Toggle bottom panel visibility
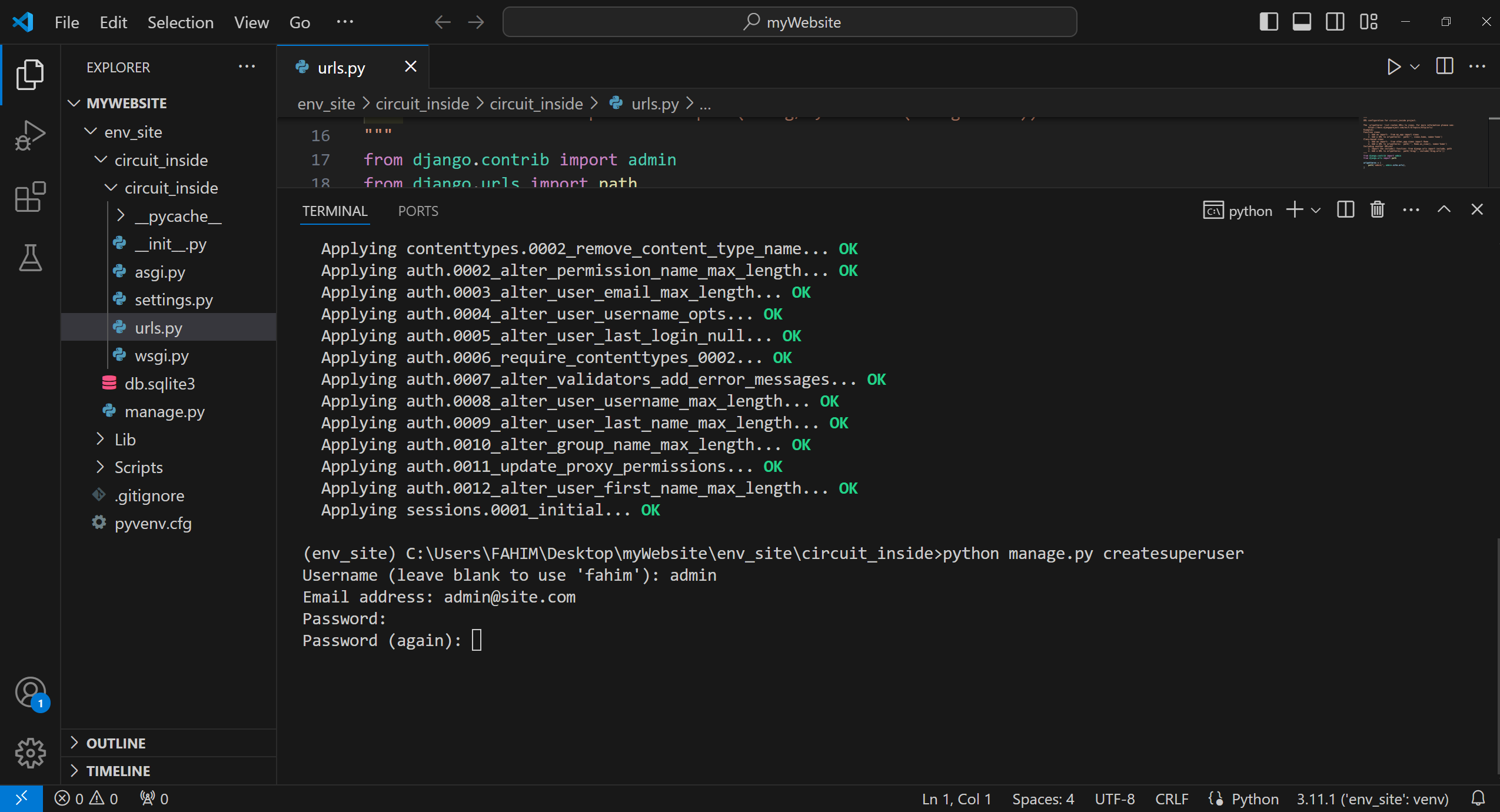The image size is (1500, 812). [x=1302, y=22]
